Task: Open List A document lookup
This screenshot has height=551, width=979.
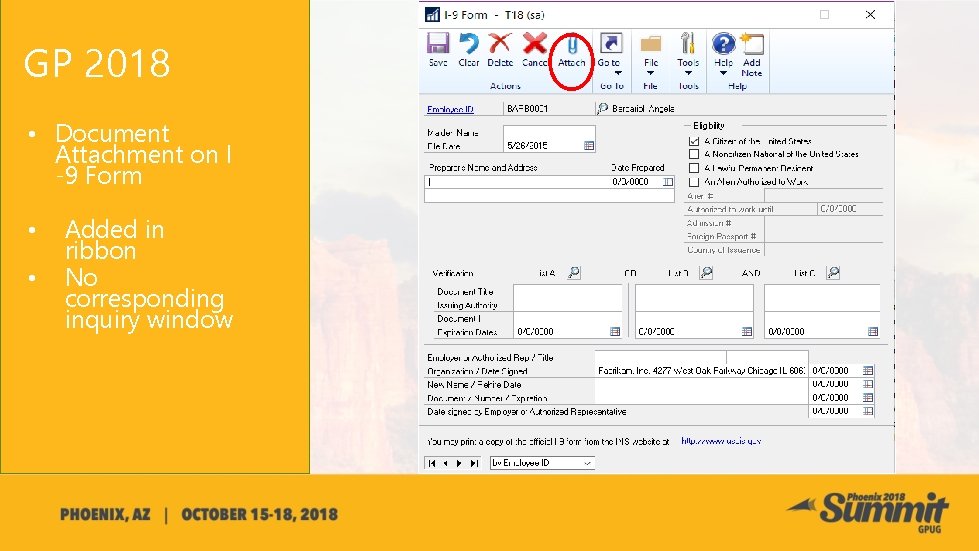Action: 574,273
